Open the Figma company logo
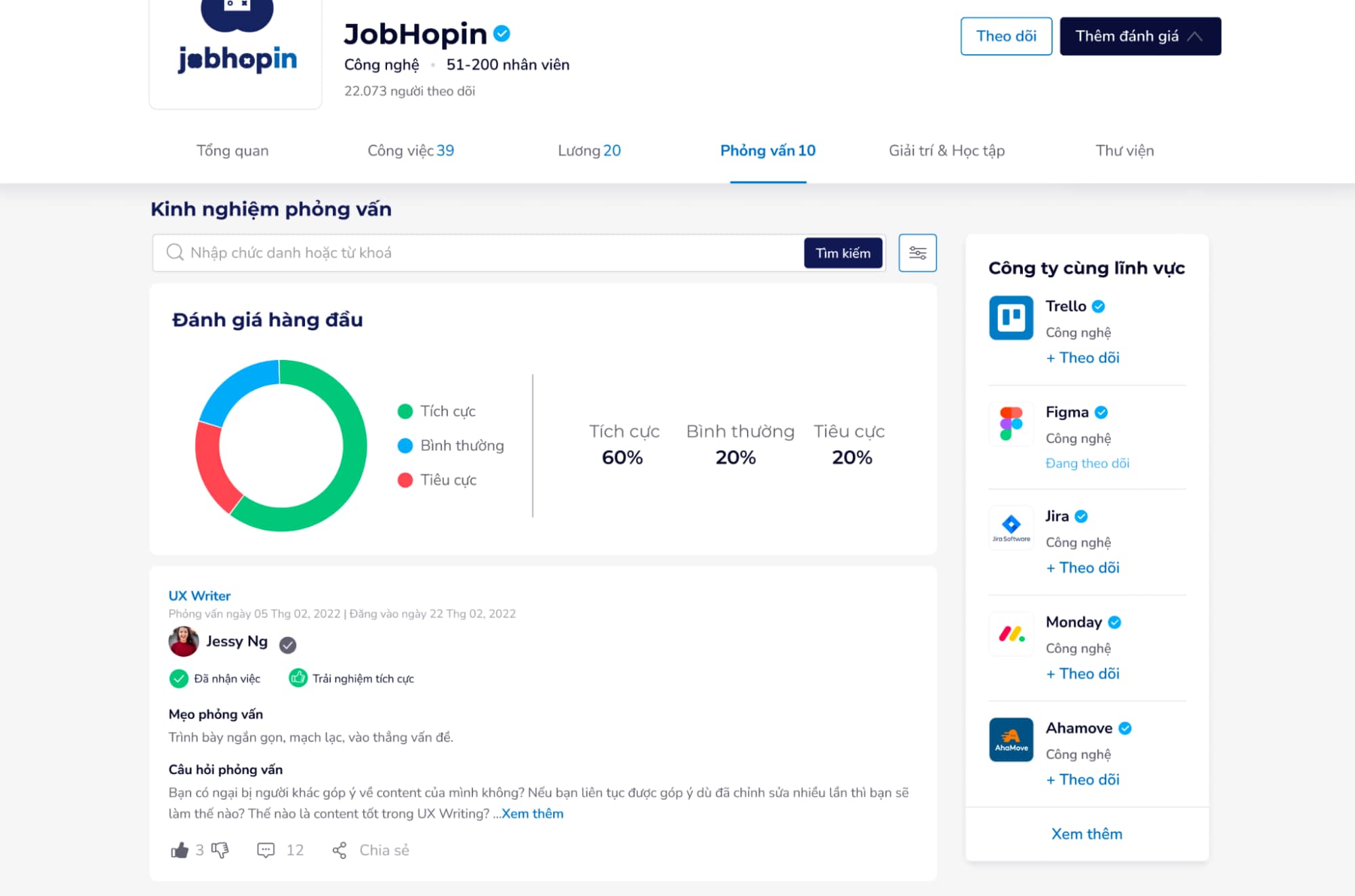 [x=1011, y=424]
